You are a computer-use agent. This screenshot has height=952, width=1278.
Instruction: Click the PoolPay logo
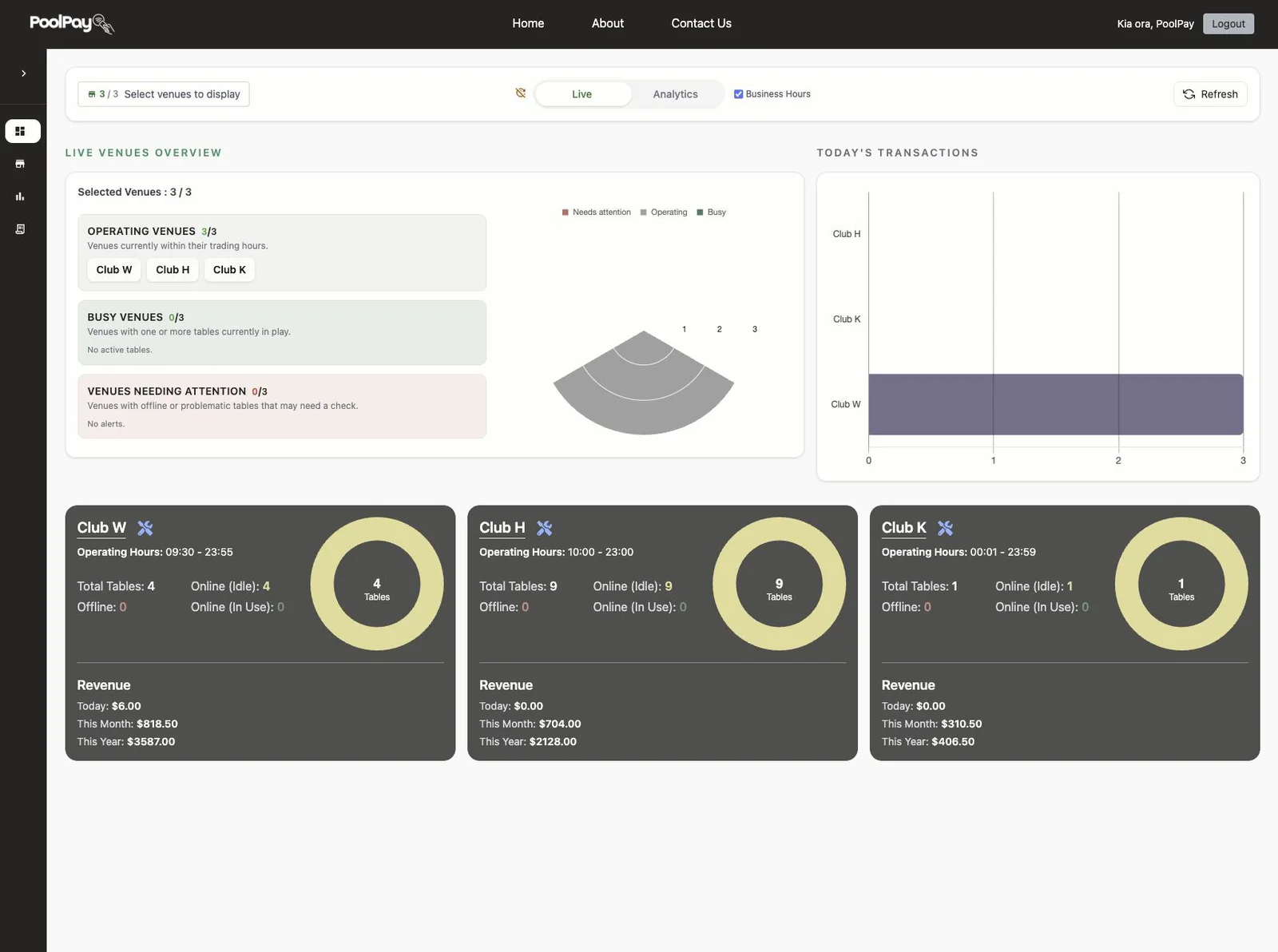tap(72, 23)
